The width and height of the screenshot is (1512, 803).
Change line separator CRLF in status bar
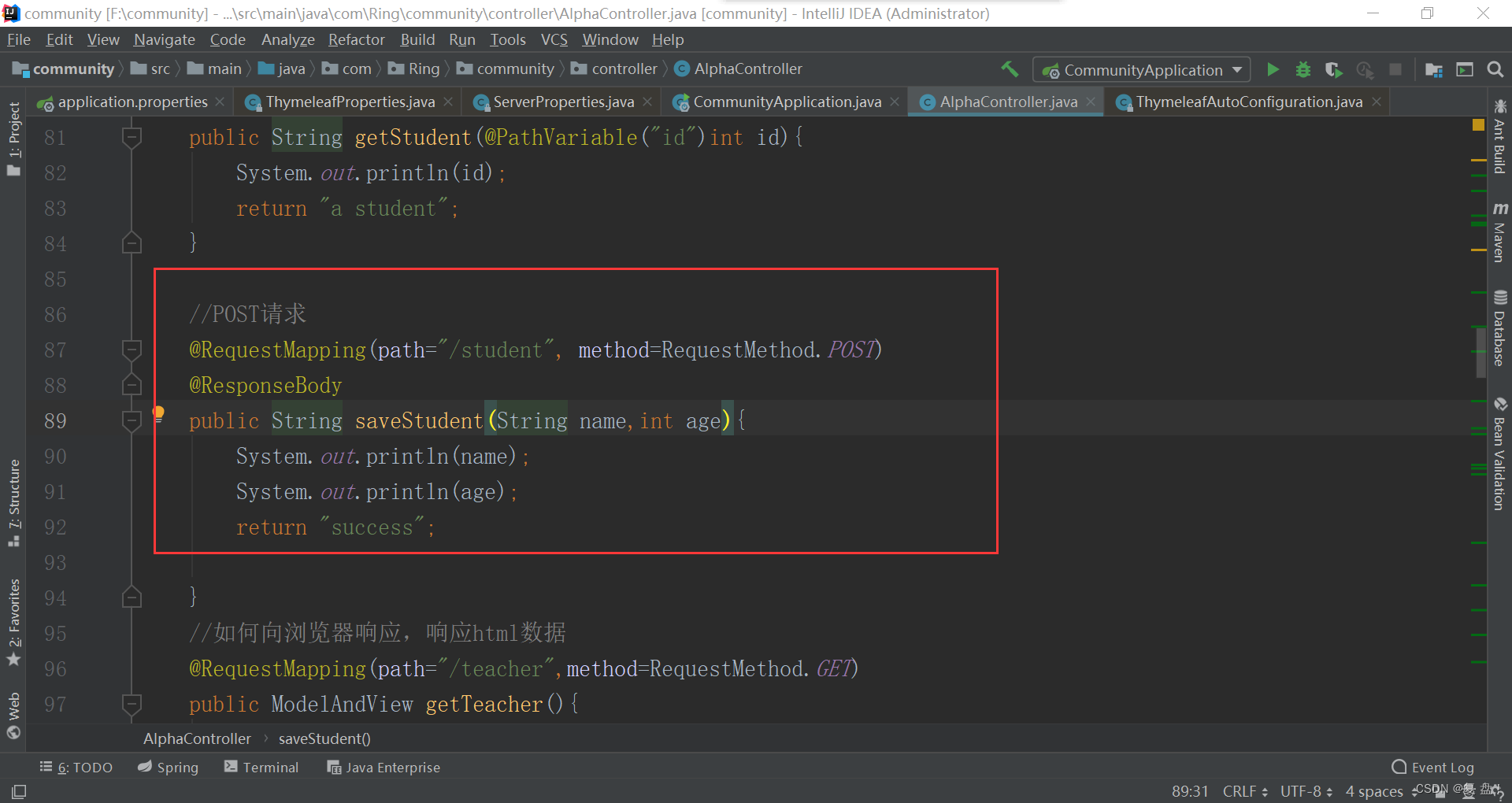tap(1245, 791)
